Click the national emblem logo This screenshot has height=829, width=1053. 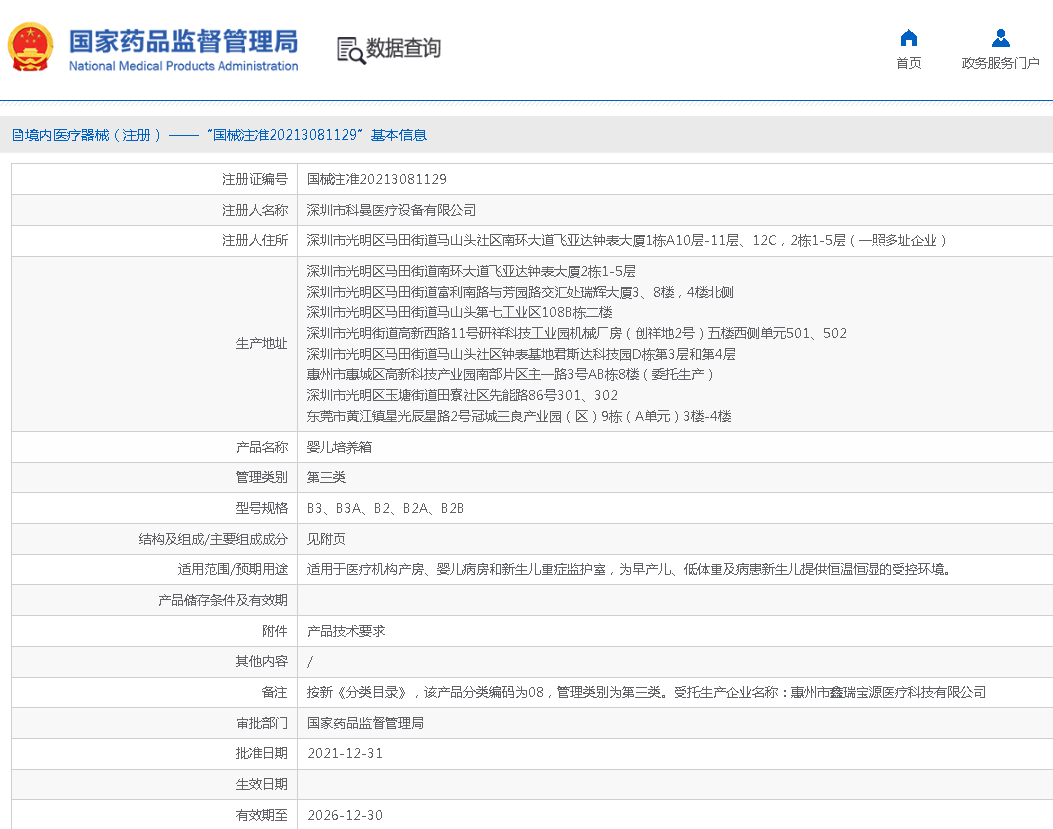31,48
